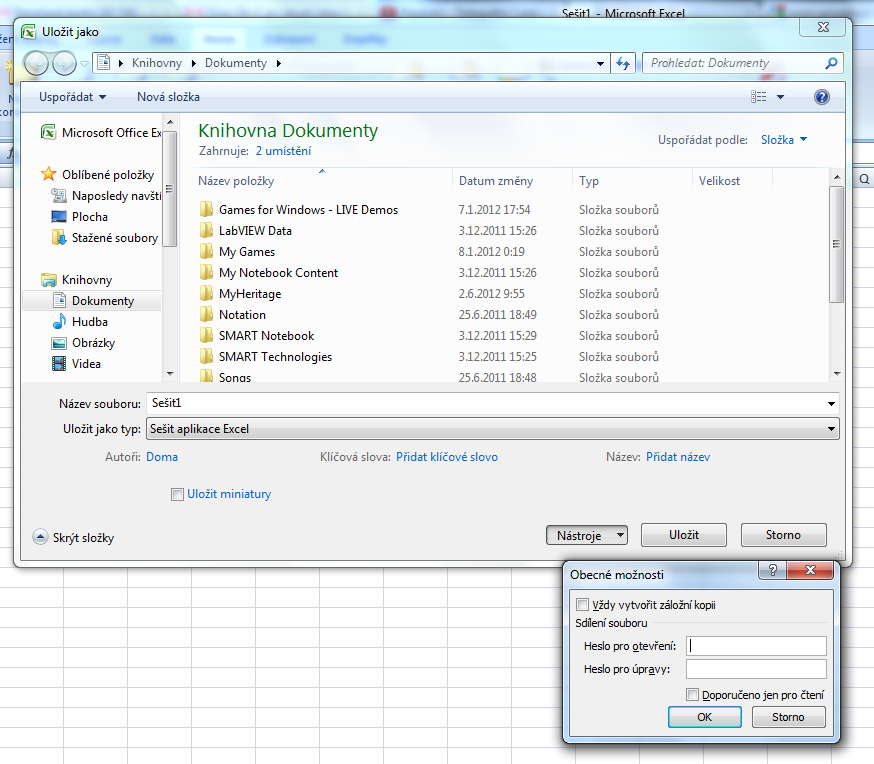Expand the Uložit jako typ combo box
The height and width of the screenshot is (764, 874).
[493, 429]
